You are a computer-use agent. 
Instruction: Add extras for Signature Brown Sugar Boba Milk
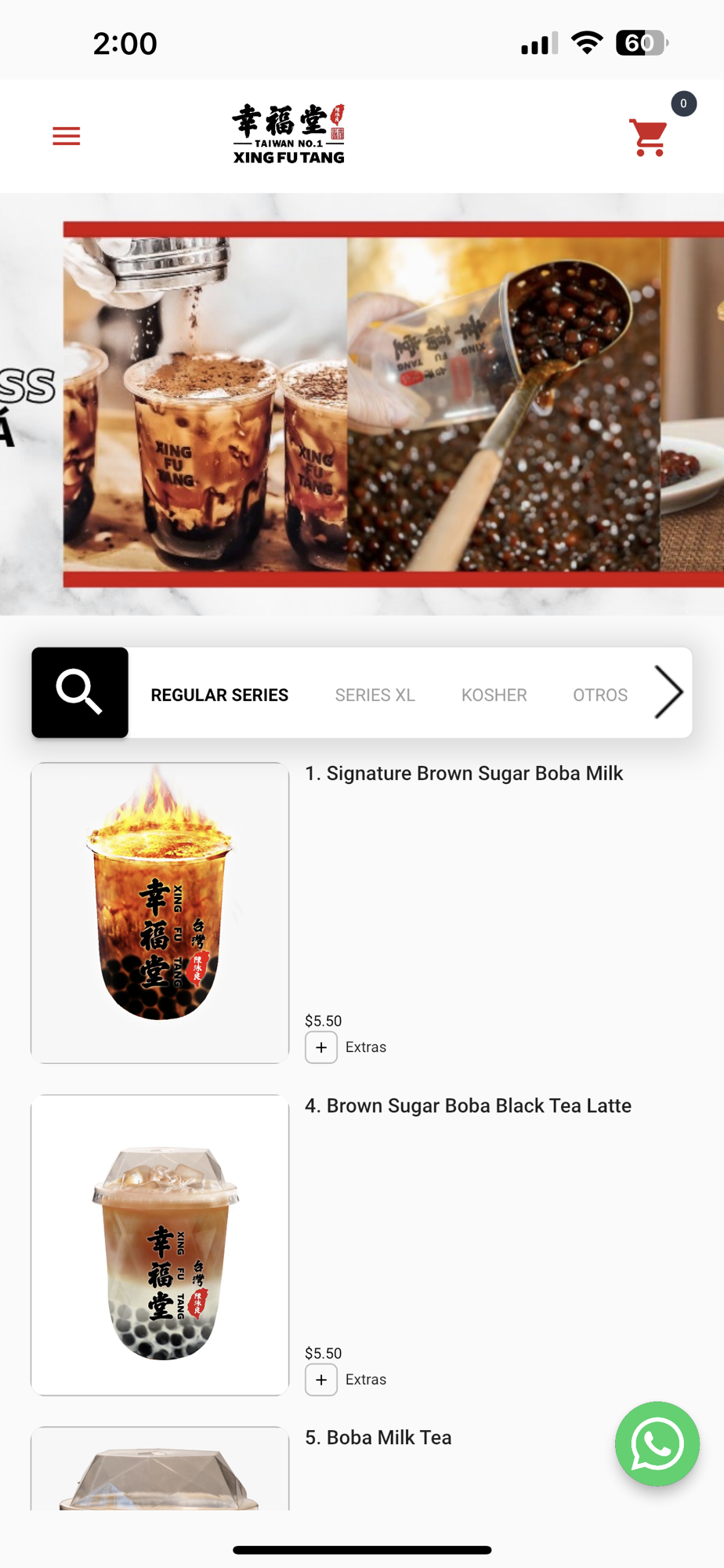(321, 1047)
